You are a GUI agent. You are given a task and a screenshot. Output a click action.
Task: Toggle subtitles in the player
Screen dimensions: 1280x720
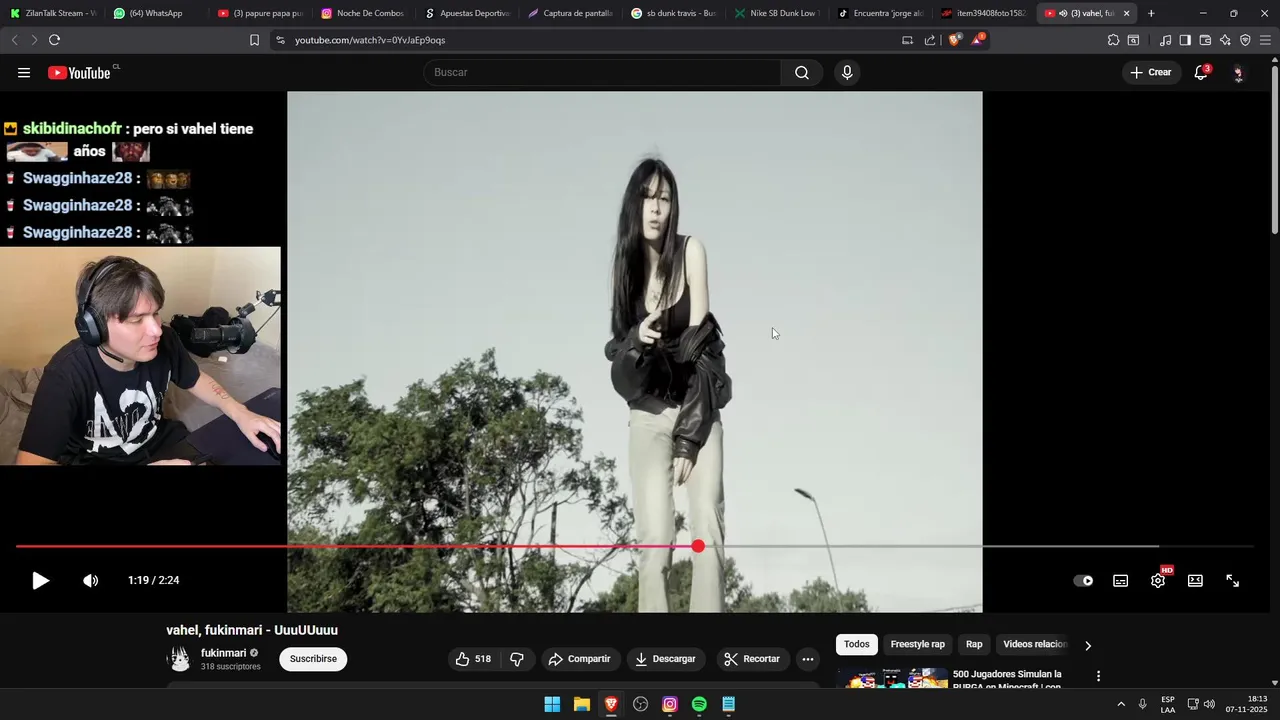[1121, 580]
